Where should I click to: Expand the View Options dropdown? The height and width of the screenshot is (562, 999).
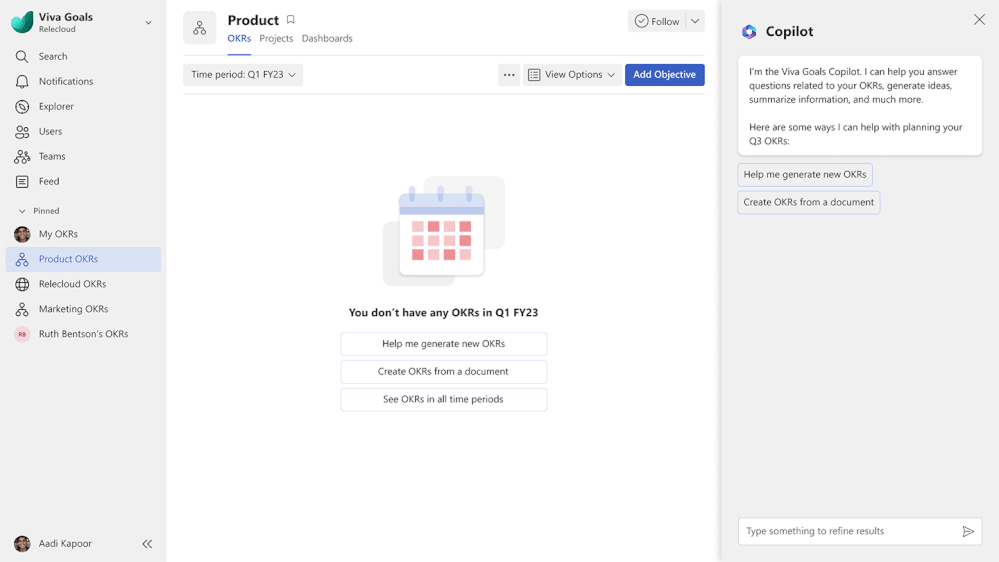(572, 75)
